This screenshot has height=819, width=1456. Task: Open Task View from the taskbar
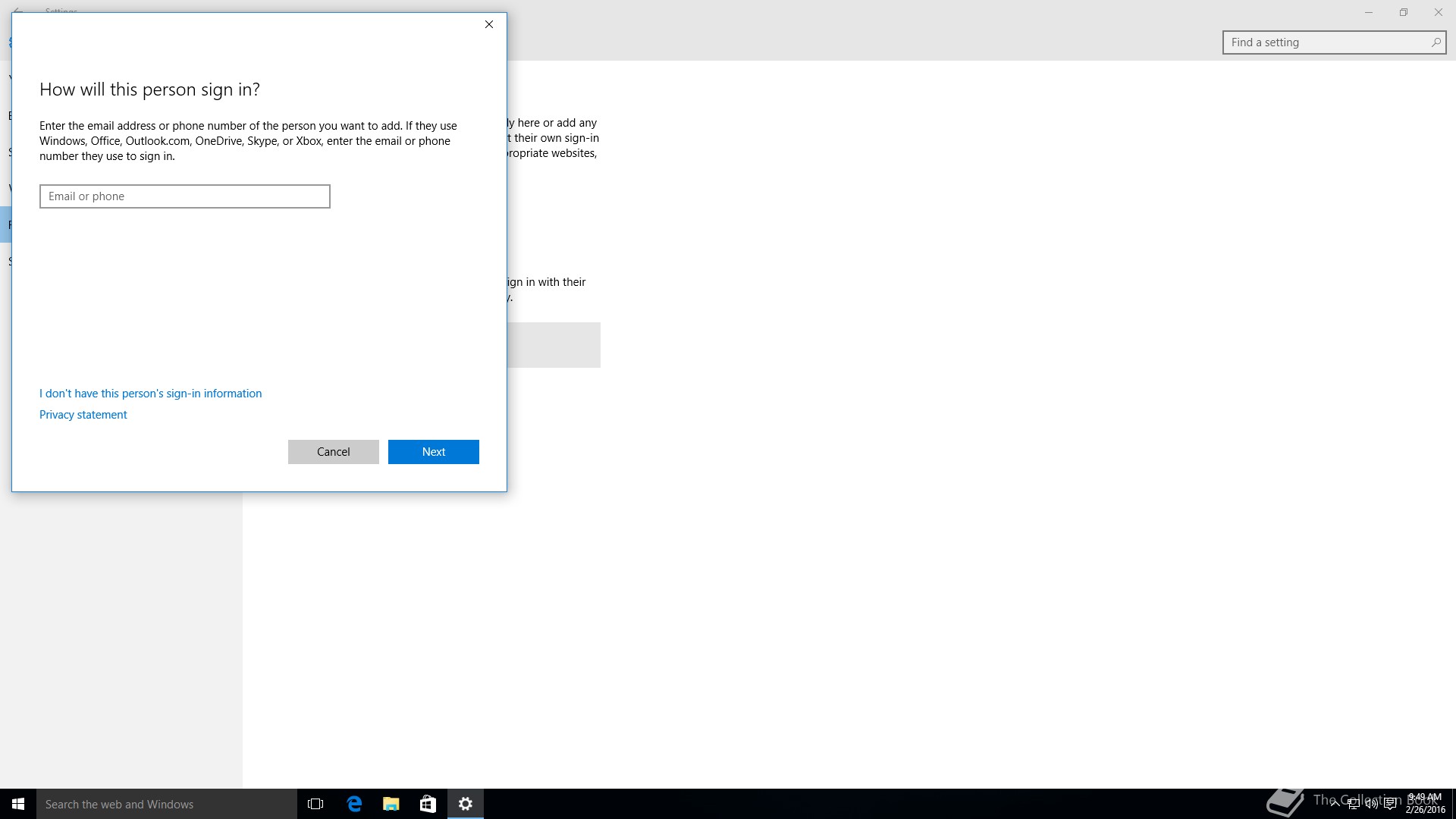315,804
